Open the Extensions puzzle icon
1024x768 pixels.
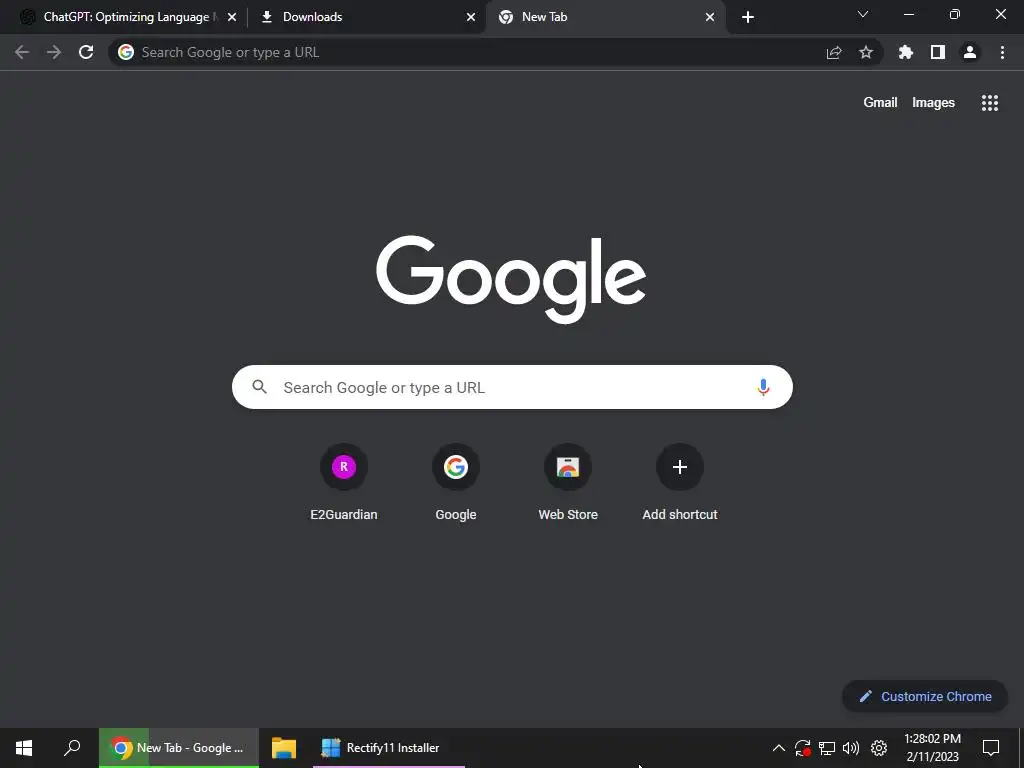(x=906, y=52)
